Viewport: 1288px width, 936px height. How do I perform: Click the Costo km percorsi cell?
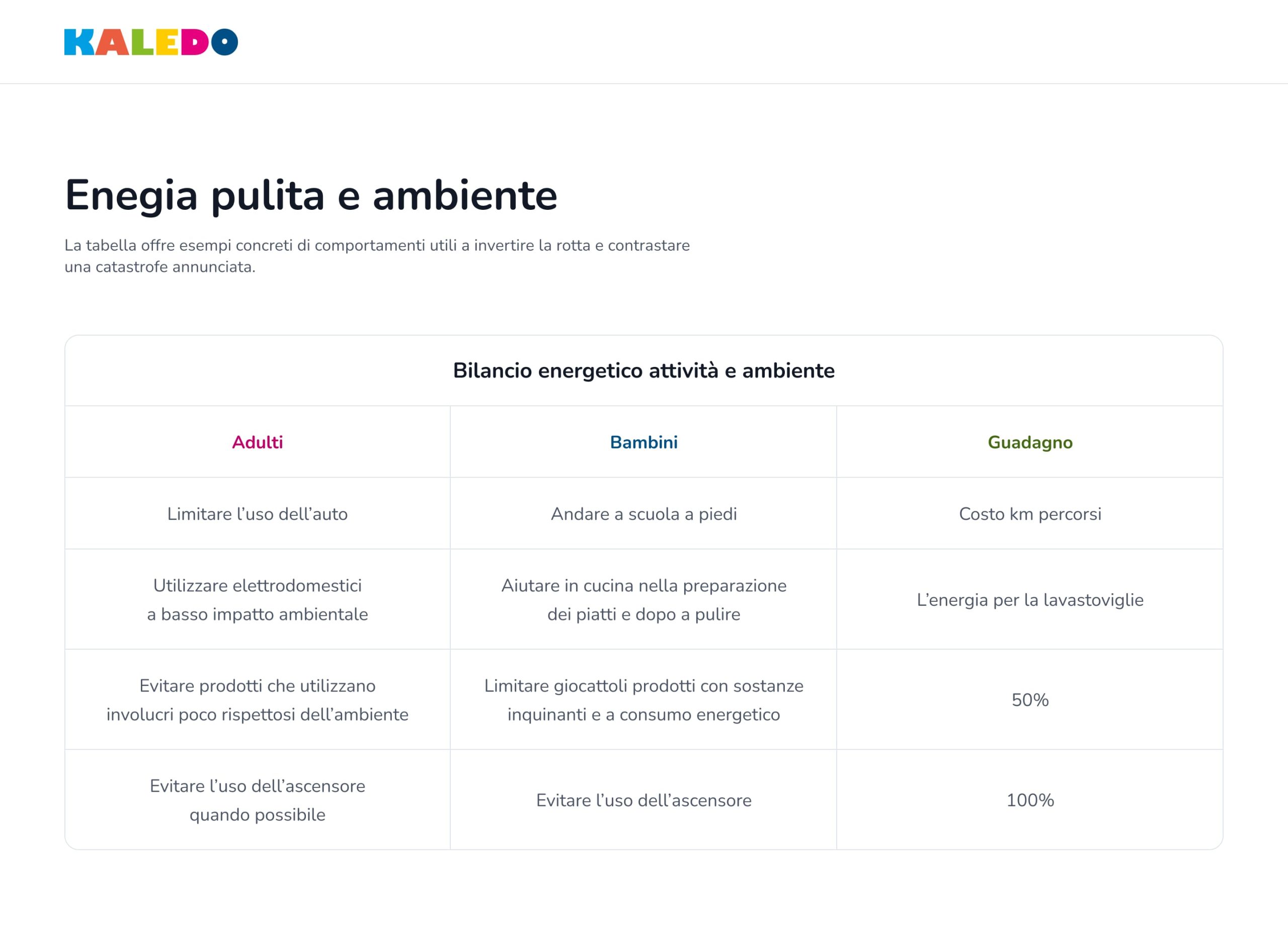pos(1029,514)
